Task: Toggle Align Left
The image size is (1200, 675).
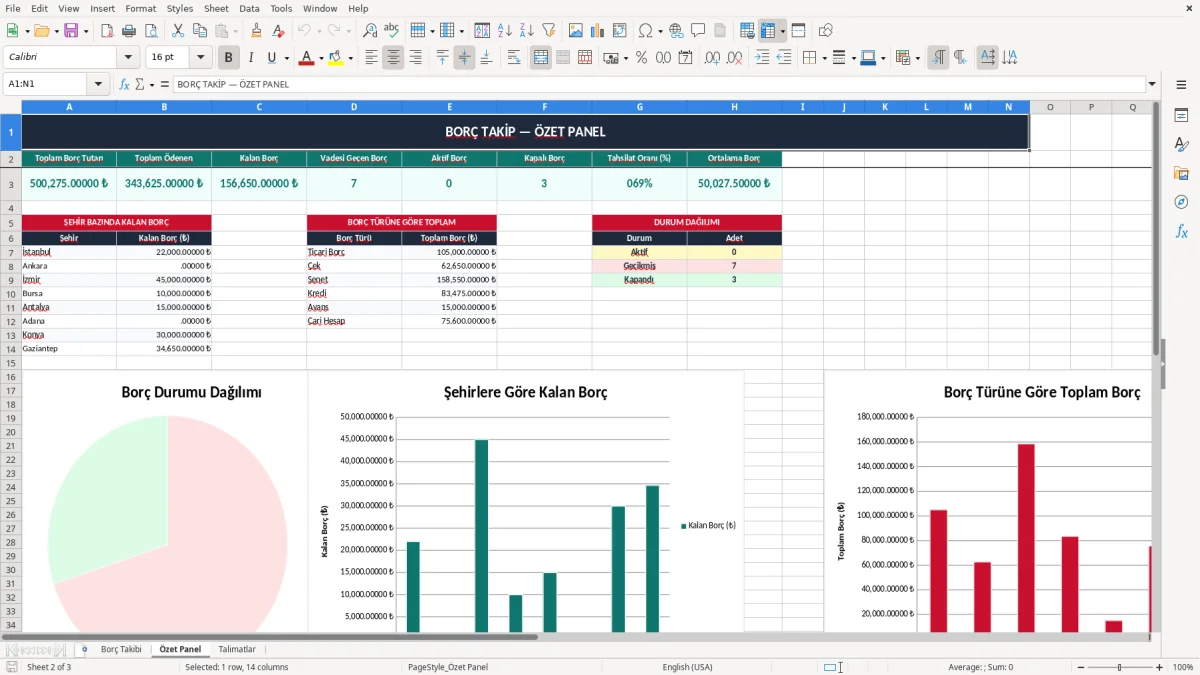Action: tap(371, 58)
